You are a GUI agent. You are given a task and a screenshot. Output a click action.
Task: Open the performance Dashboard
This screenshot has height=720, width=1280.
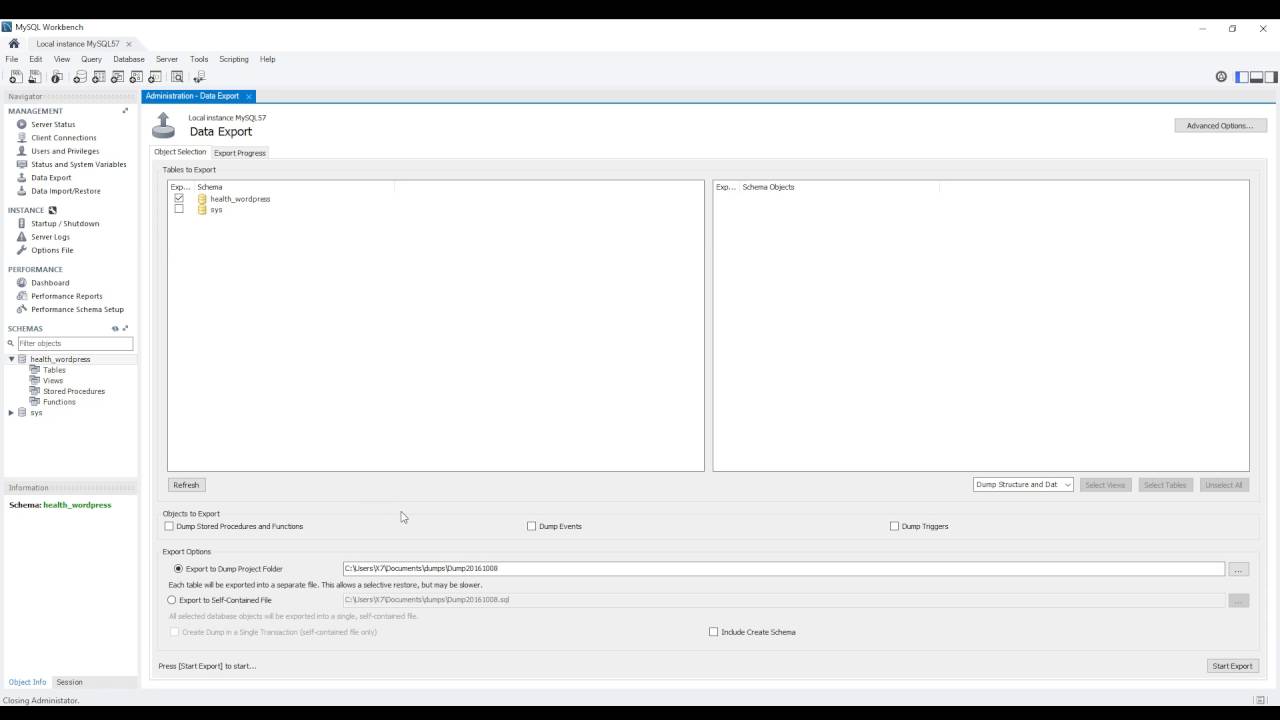coord(50,283)
